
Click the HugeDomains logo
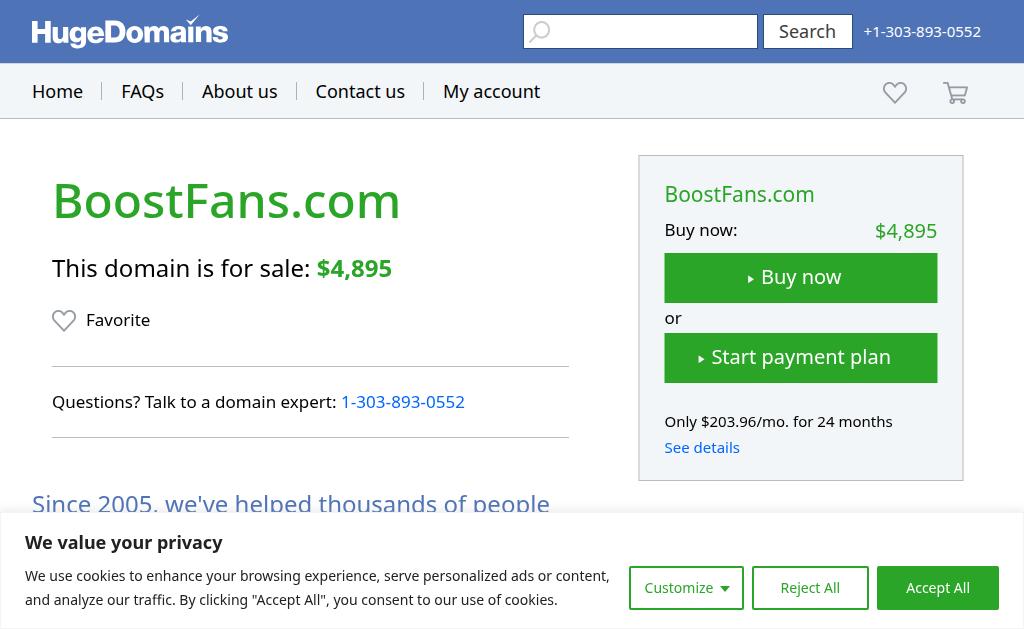click(x=130, y=32)
